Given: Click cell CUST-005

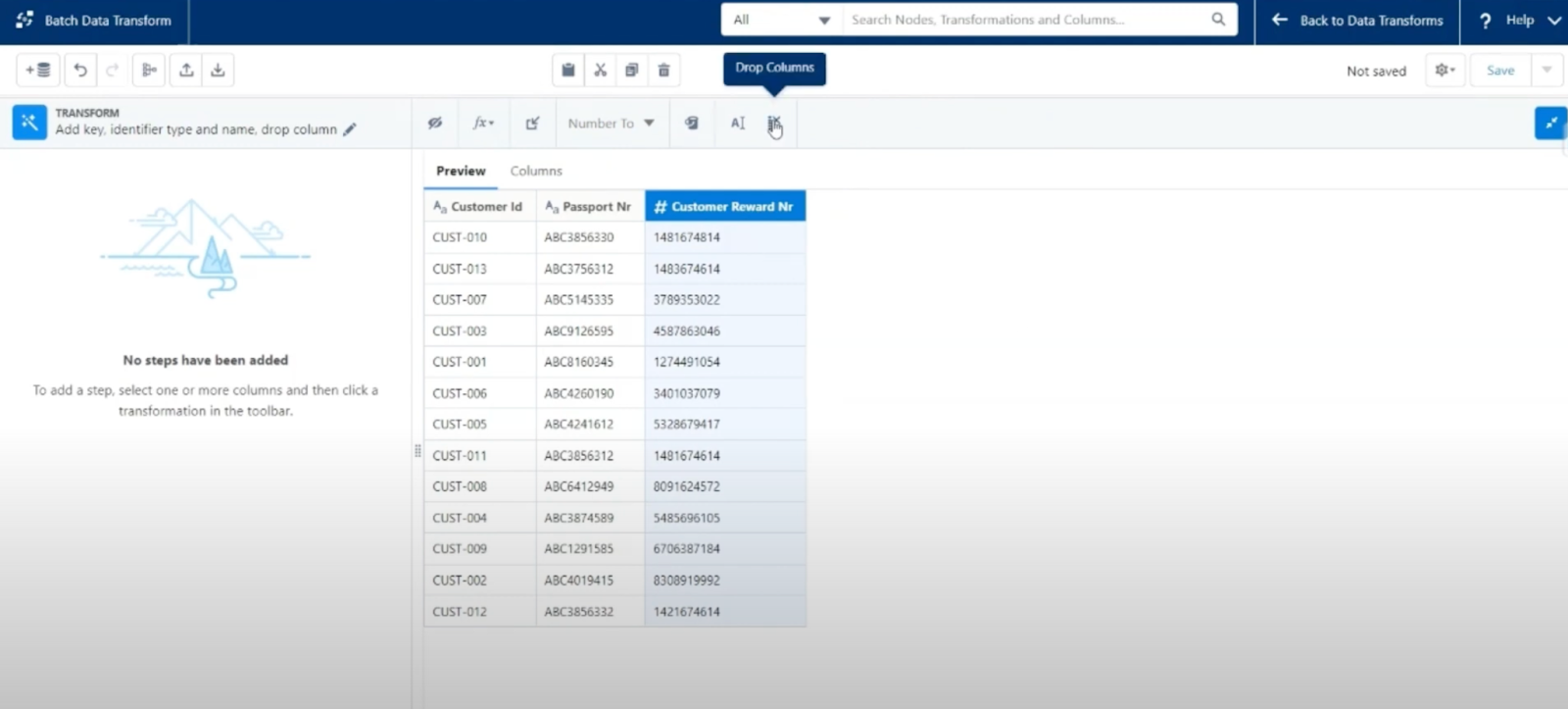Looking at the screenshot, I should tap(480, 425).
